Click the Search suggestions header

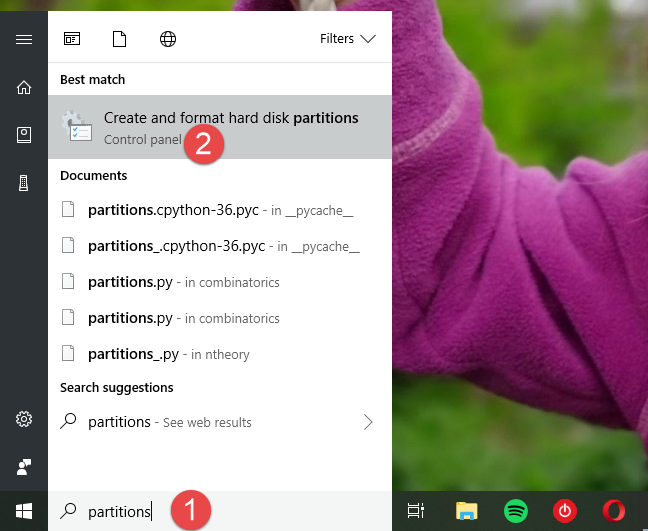117,388
